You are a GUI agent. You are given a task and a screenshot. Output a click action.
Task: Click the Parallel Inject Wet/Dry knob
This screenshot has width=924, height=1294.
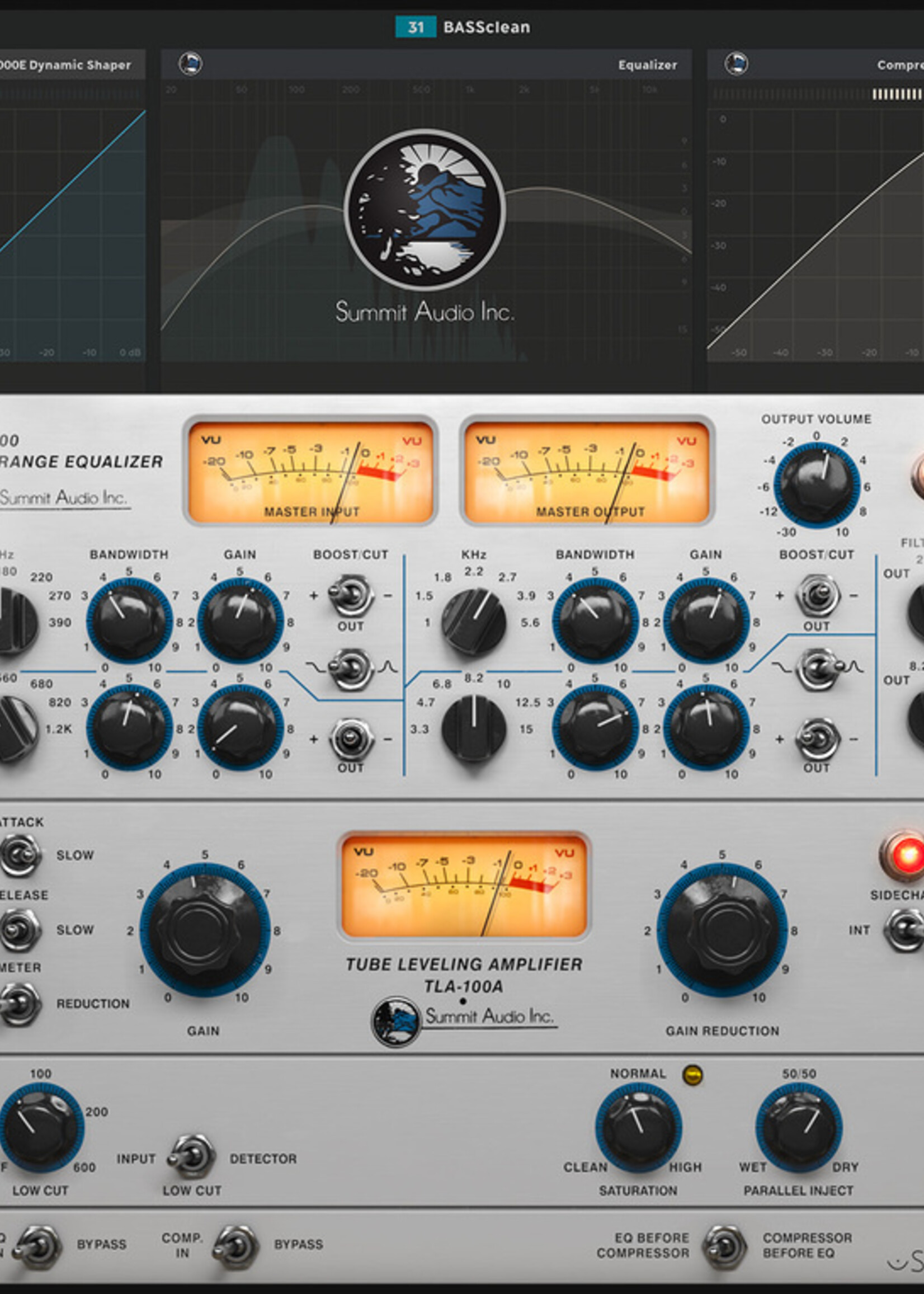point(798,1127)
